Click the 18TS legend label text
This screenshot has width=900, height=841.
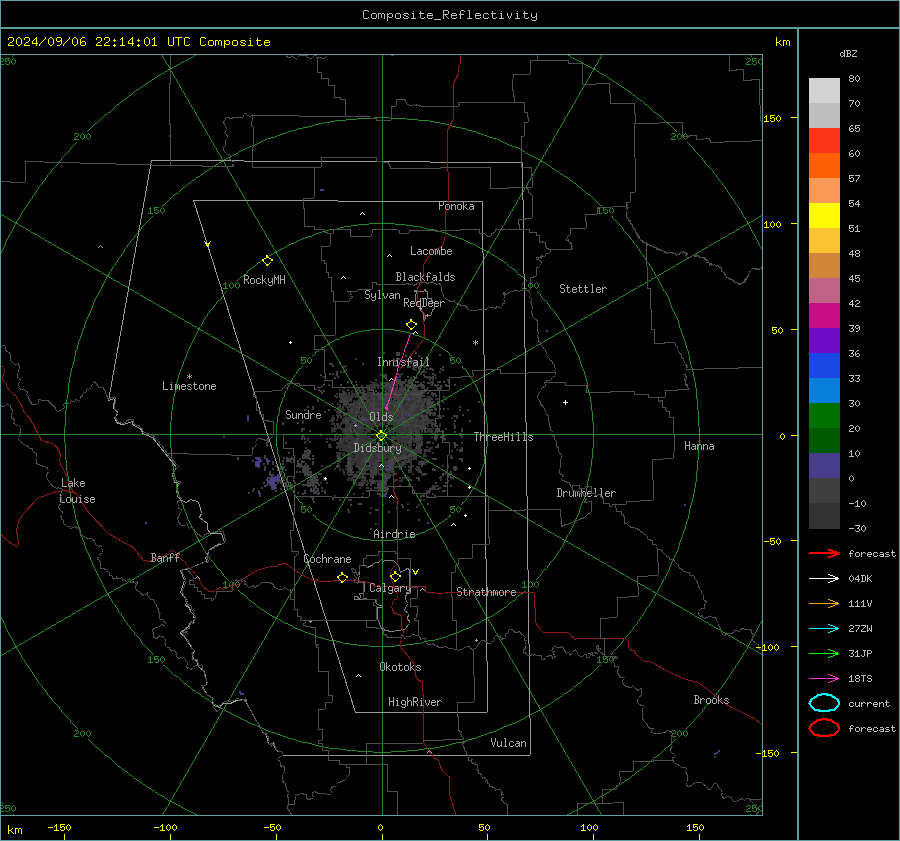coord(860,679)
